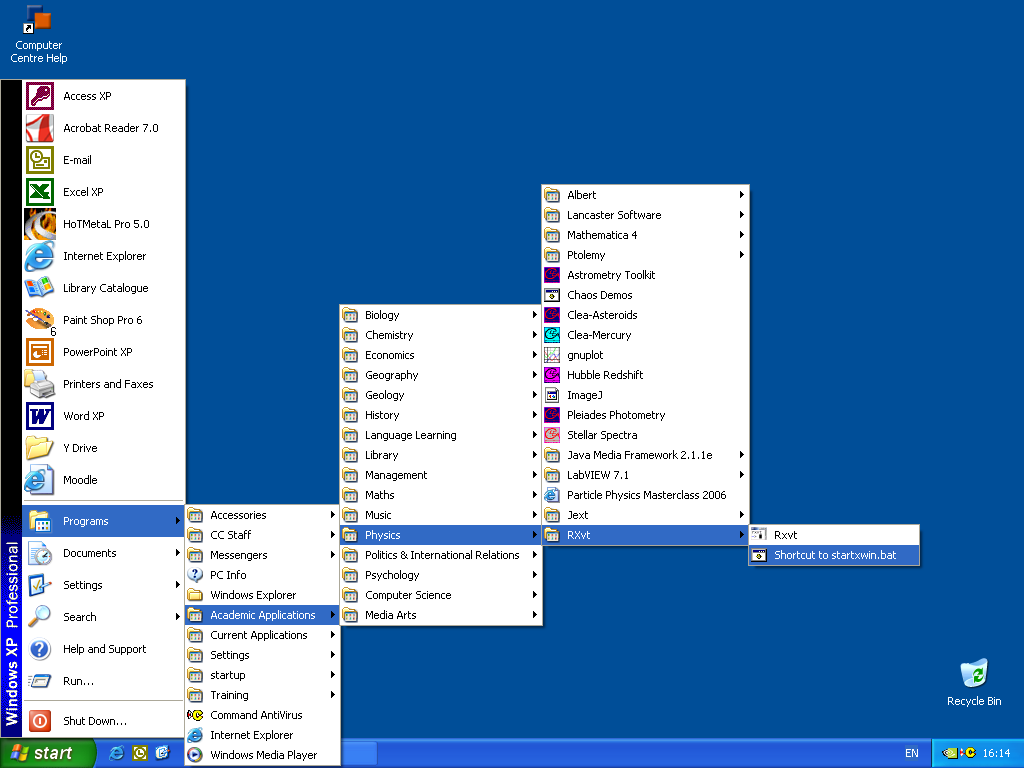1024x768 pixels.
Task: Click the Command AntiVirus icon
Action: 195,715
